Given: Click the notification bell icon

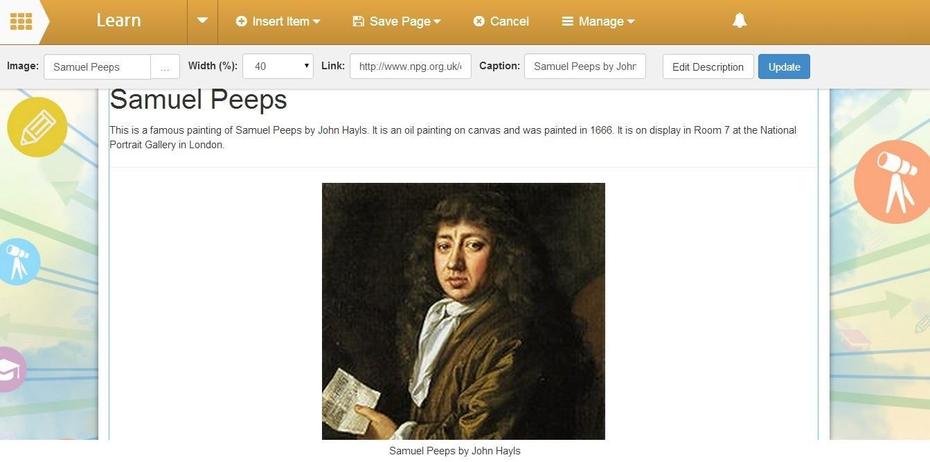Looking at the screenshot, I should 739,21.
